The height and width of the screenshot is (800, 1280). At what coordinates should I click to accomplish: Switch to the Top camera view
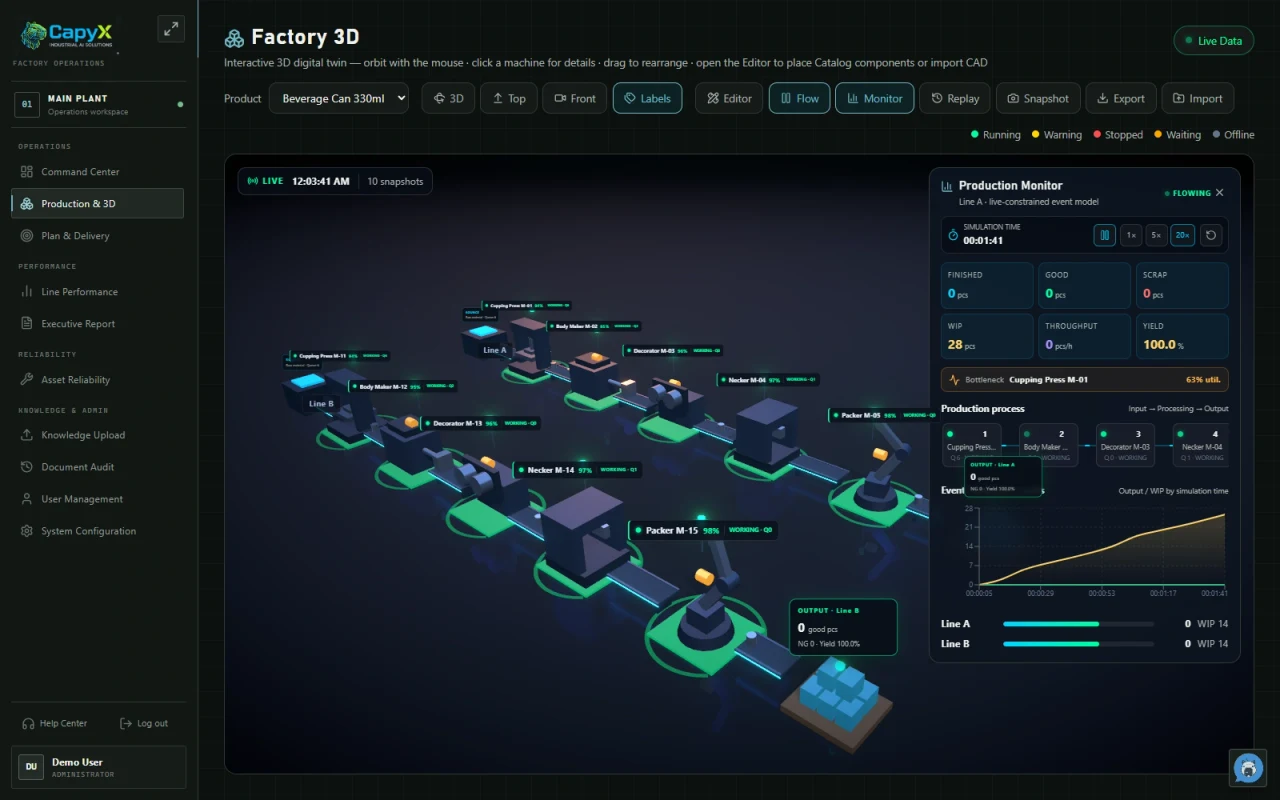[x=508, y=98]
